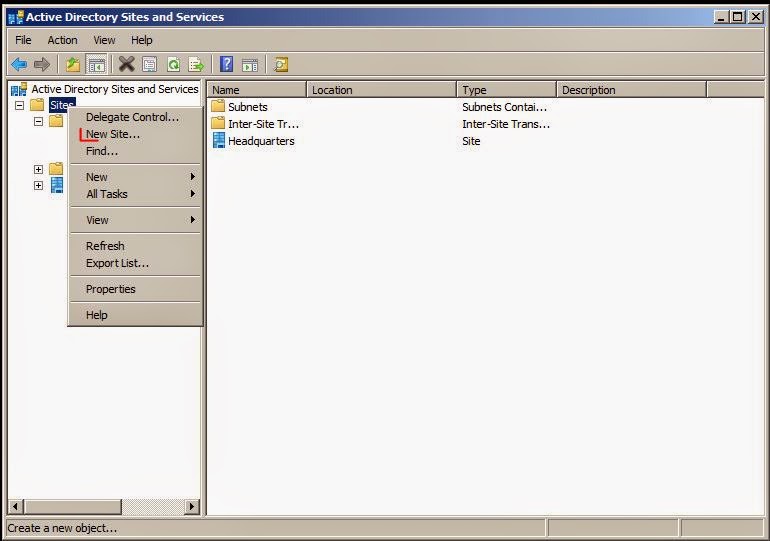Minimize the Active Directory Sites and Services window
Viewport: 770px width, 541px height.
721,17
